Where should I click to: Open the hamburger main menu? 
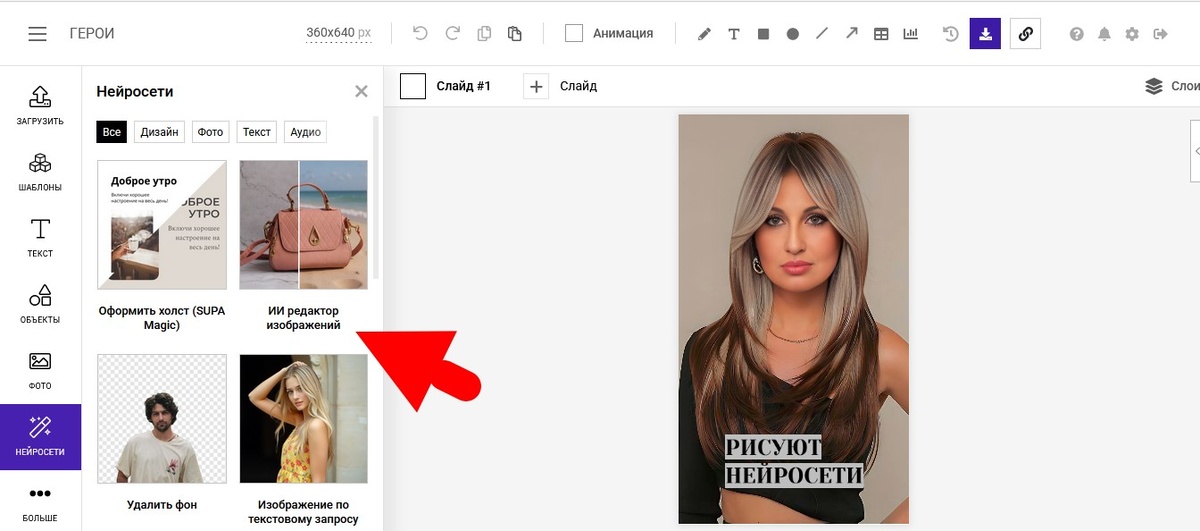pyautogui.click(x=37, y=34)
